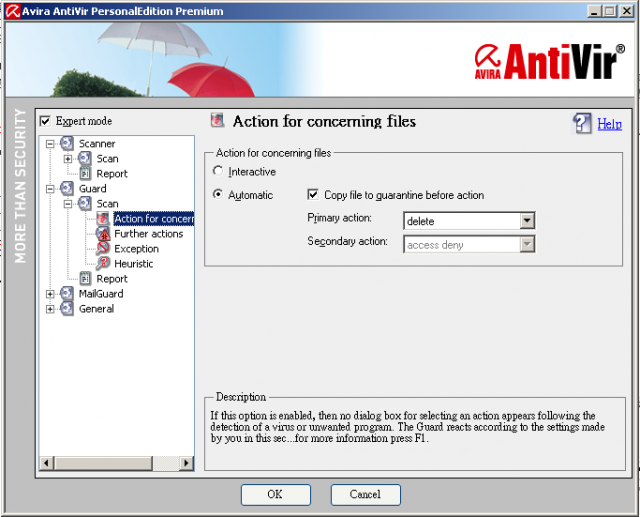
Task: Uncheck Copy file to quarantine before action
Action: [x=313, y=195]
